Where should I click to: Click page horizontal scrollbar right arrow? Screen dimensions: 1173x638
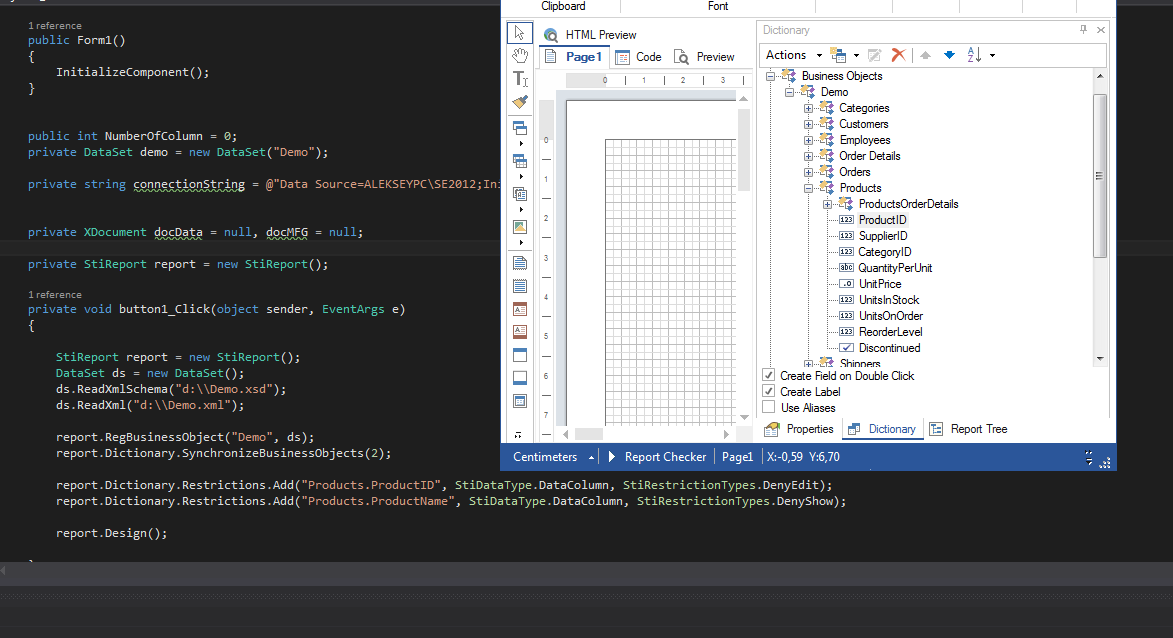[726, 434]
